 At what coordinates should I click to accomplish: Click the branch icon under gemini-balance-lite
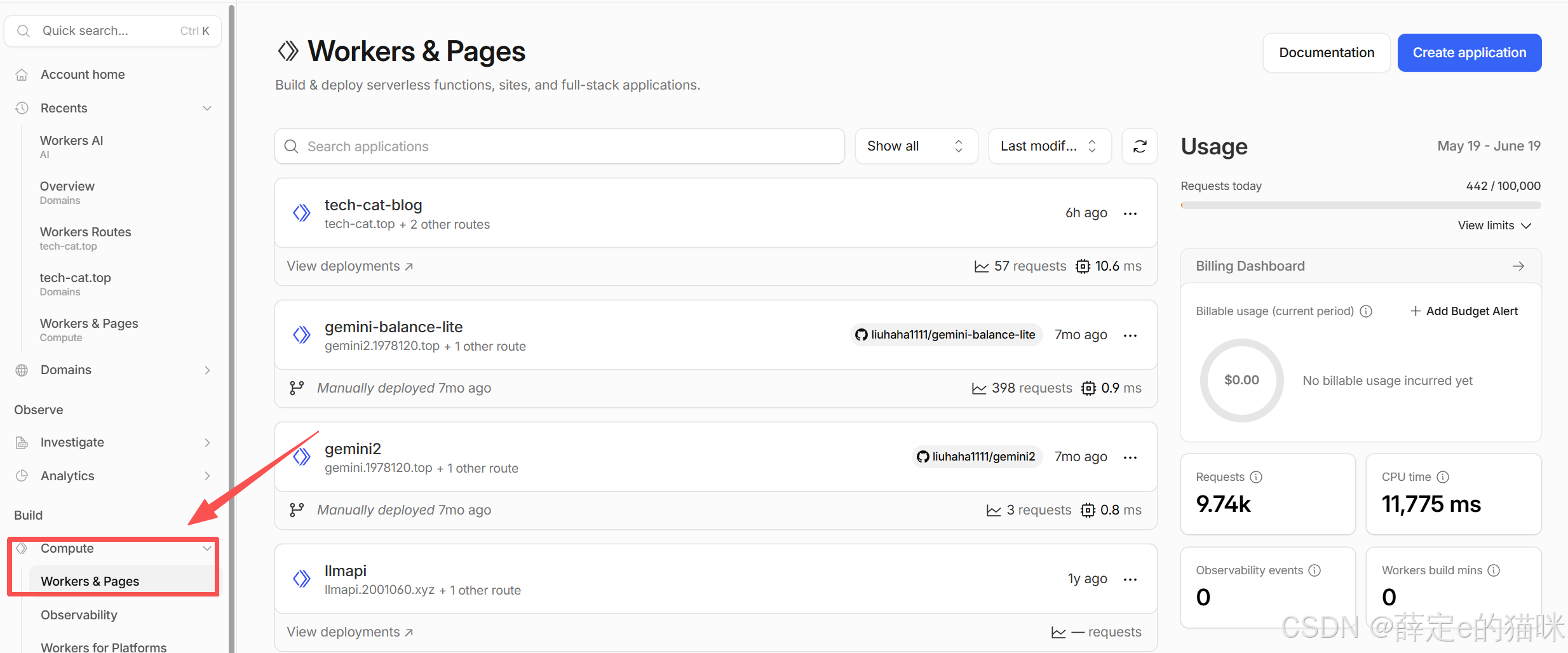[x=297, y=388]
